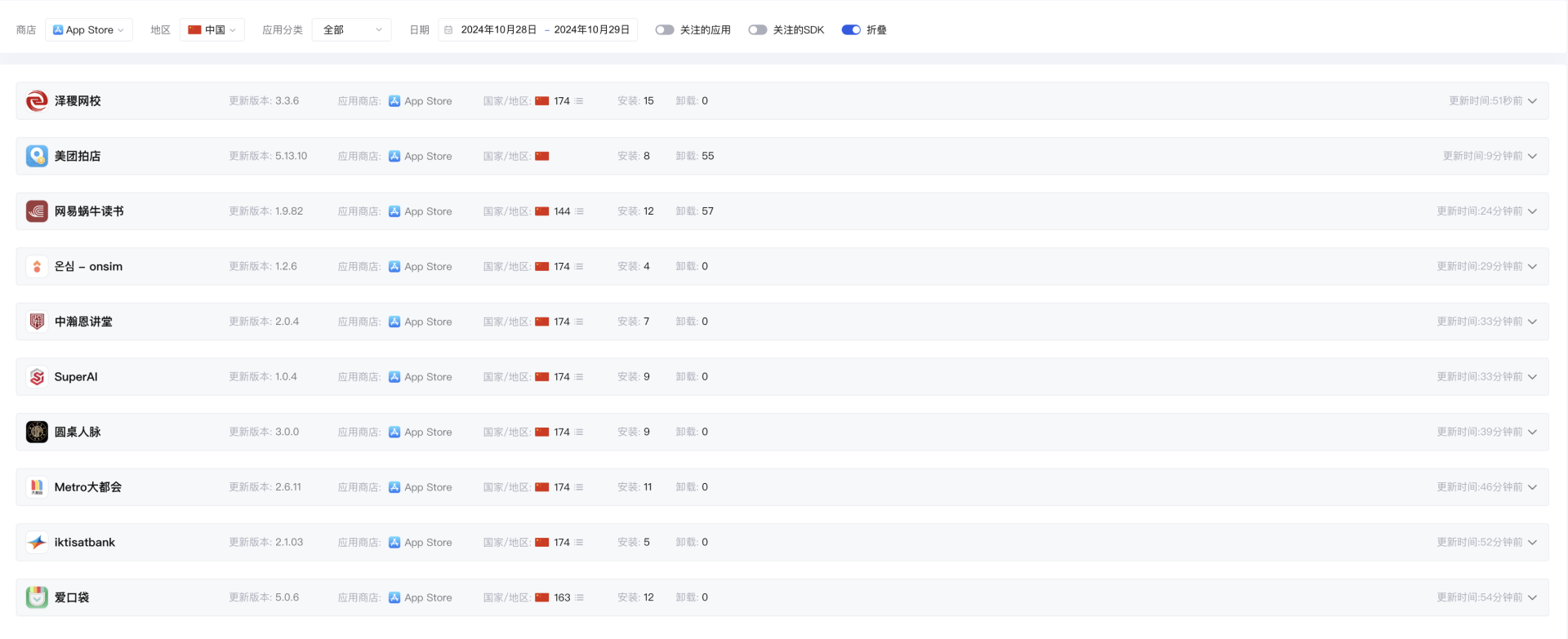Open country list icon in 中瀚恩讲堂 row
Image resolution: width=1568 pixels, height=639 pixels.
(579, 322)
